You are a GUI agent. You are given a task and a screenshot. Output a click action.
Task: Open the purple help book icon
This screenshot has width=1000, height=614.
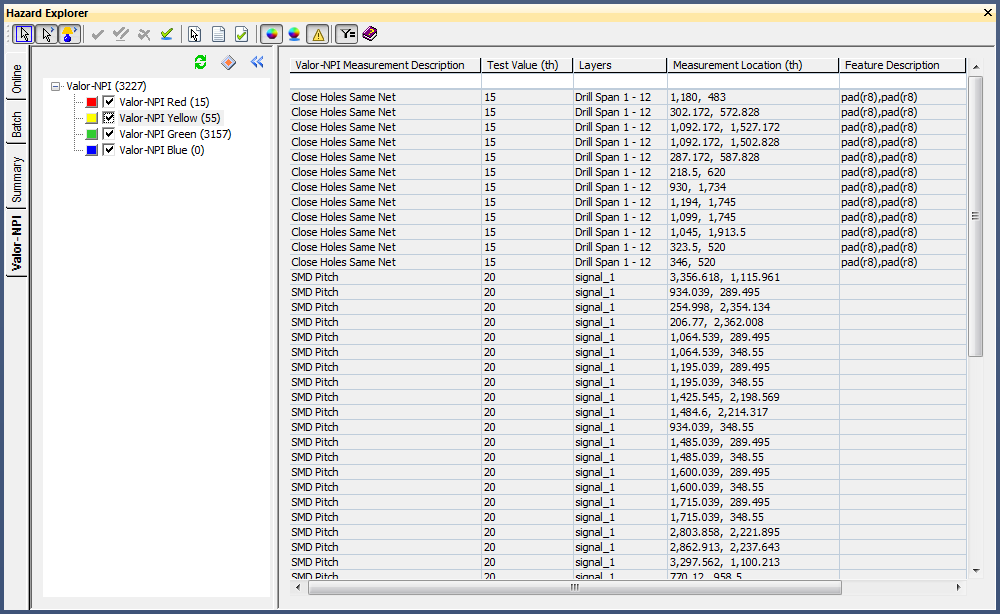point(370,34)
